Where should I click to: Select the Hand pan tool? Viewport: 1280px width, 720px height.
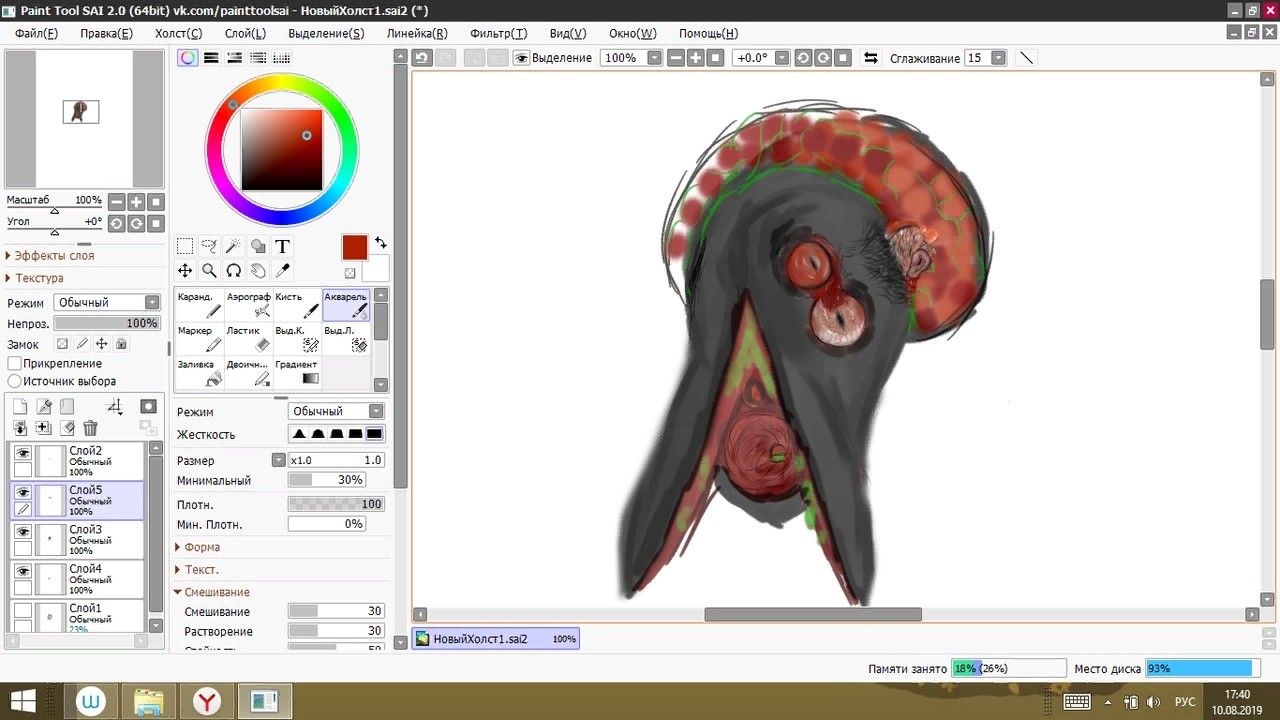tap(258, 270)
